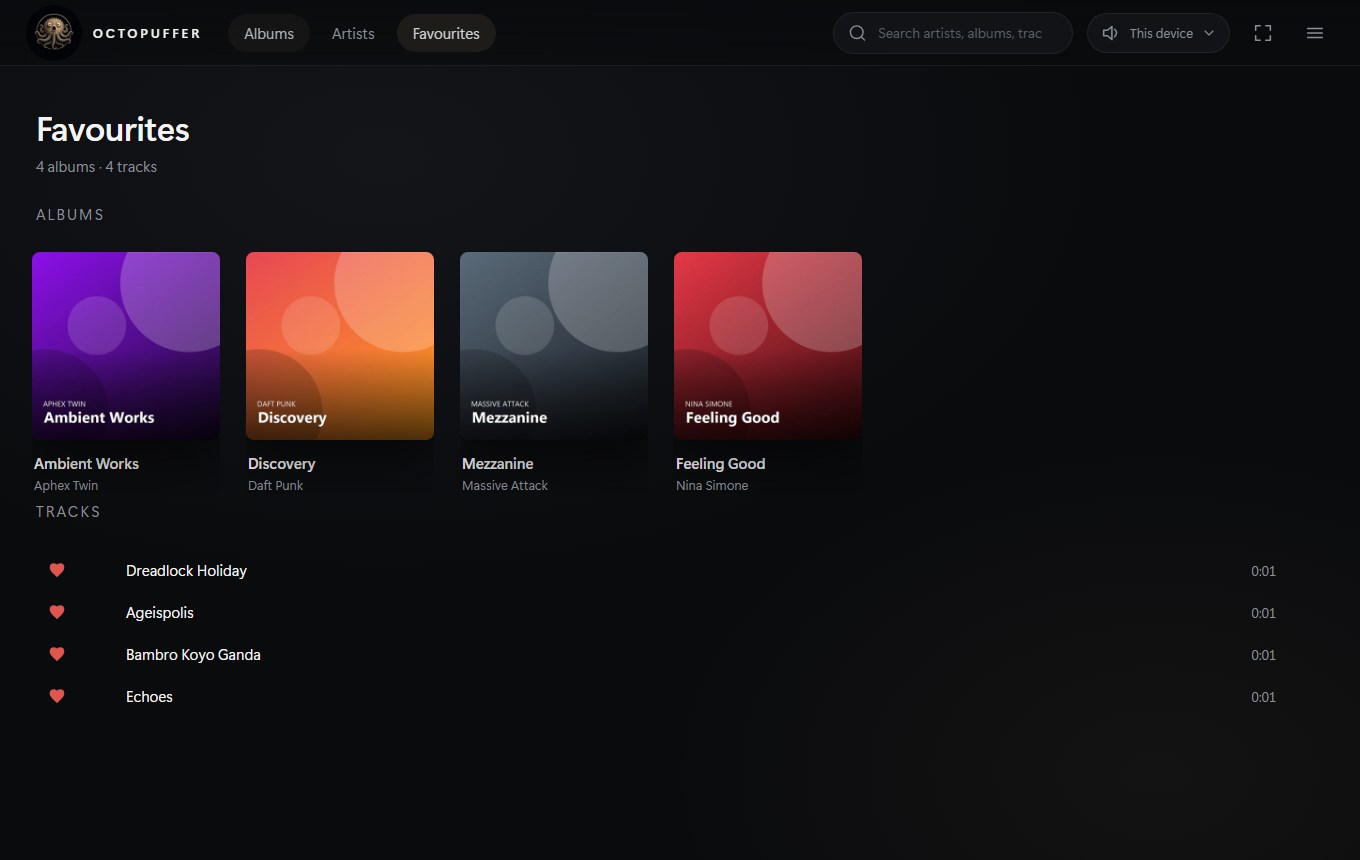Unfavourite Dreadlock Holiday heart
The width and height of the screenshot is (1360, 860).
57,570
